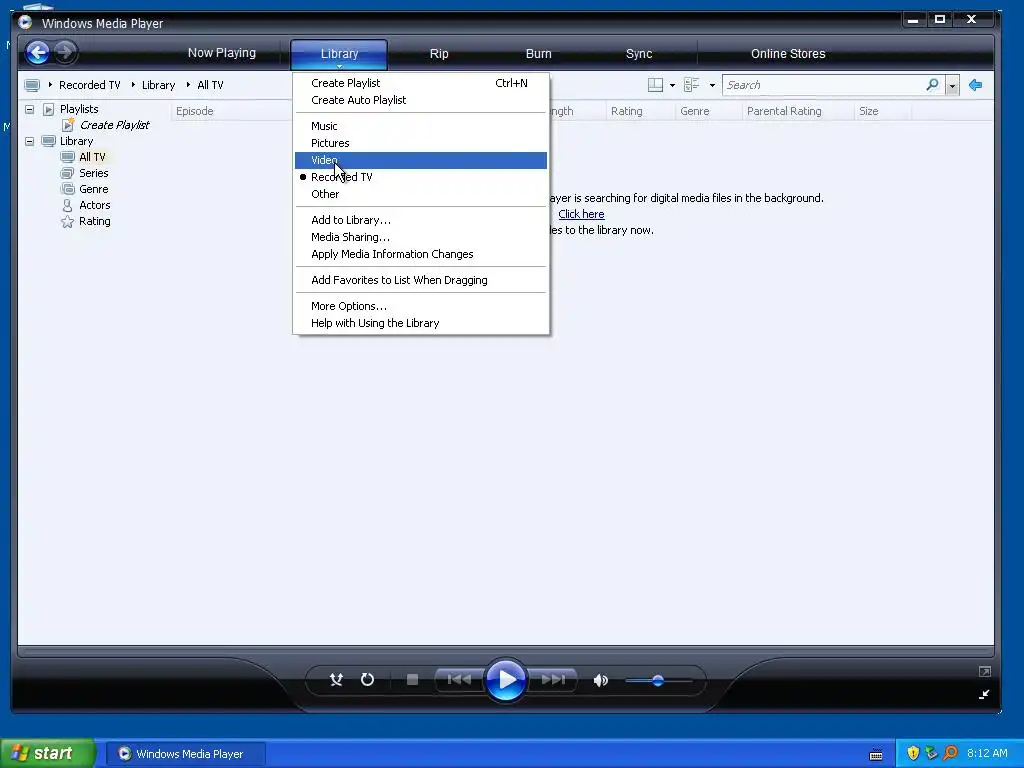Click the 'Click here' link
This screenshot has height=768, width=1024.
click(x=581, y=214)
